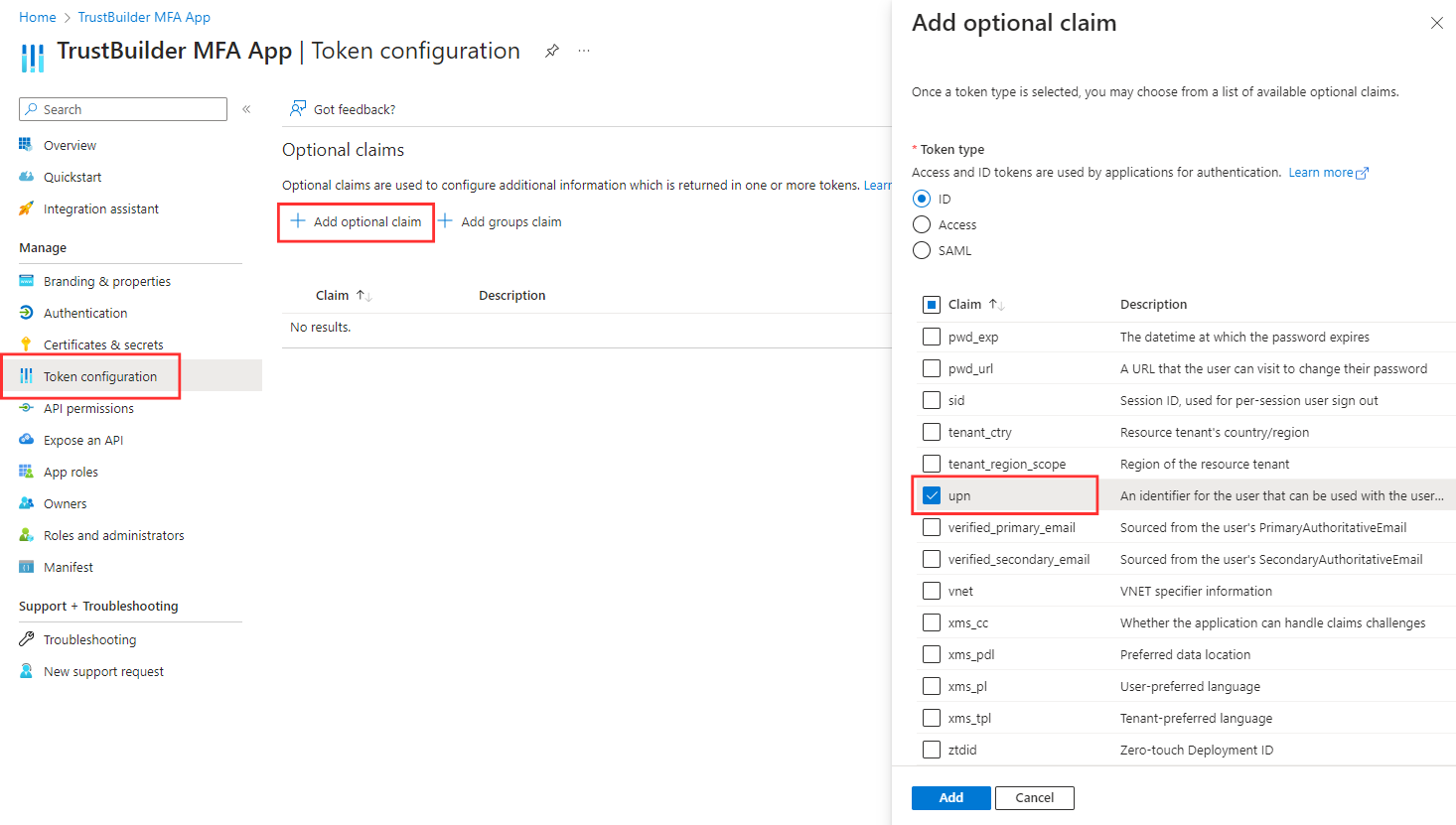
Task: Check the tenant_ctry claim checkbox
Action: pos(932,432)
